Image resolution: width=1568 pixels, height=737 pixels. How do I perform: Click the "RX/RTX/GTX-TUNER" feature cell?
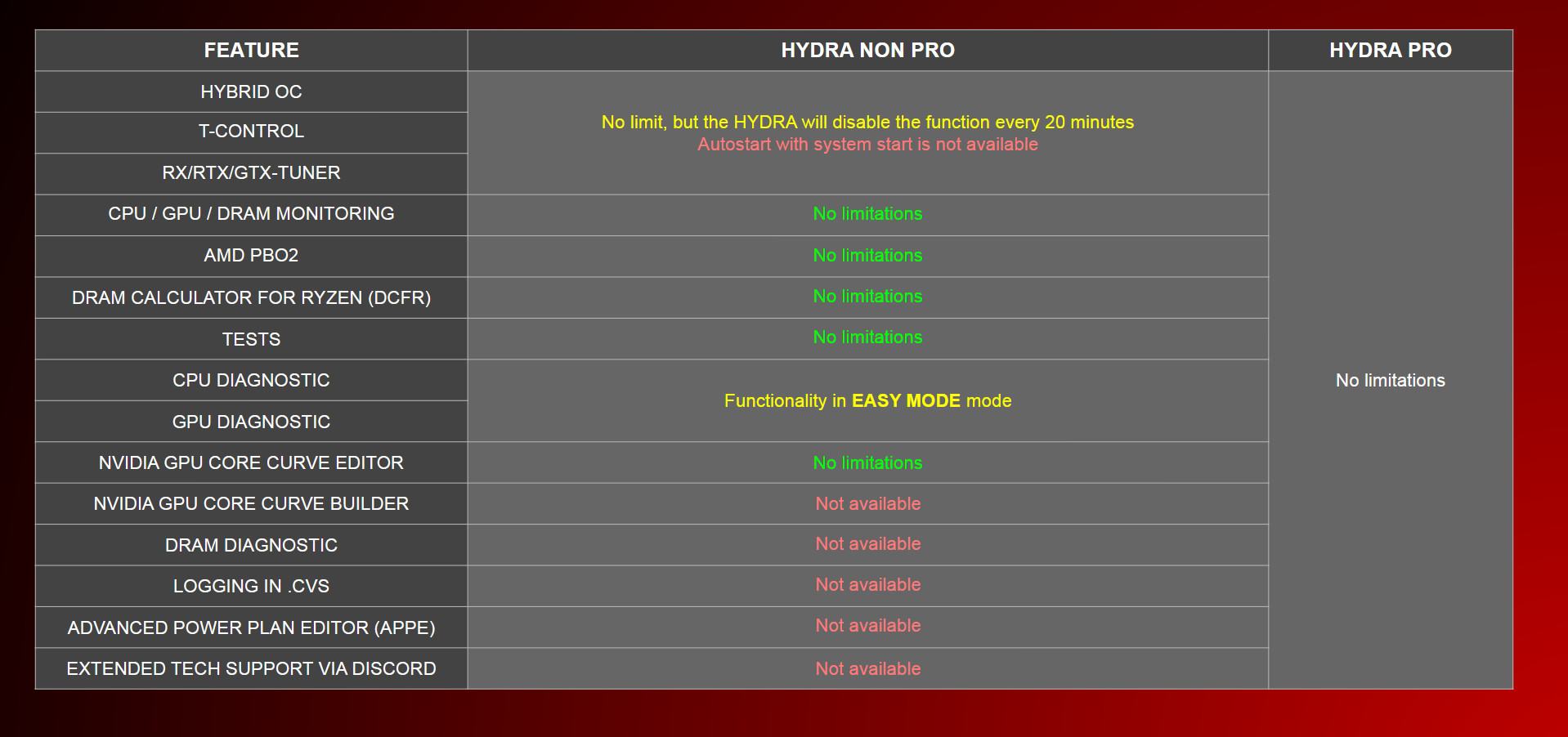251,174
